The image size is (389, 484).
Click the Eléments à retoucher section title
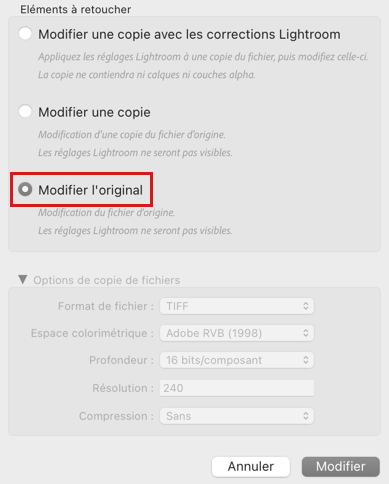point(76,9)
